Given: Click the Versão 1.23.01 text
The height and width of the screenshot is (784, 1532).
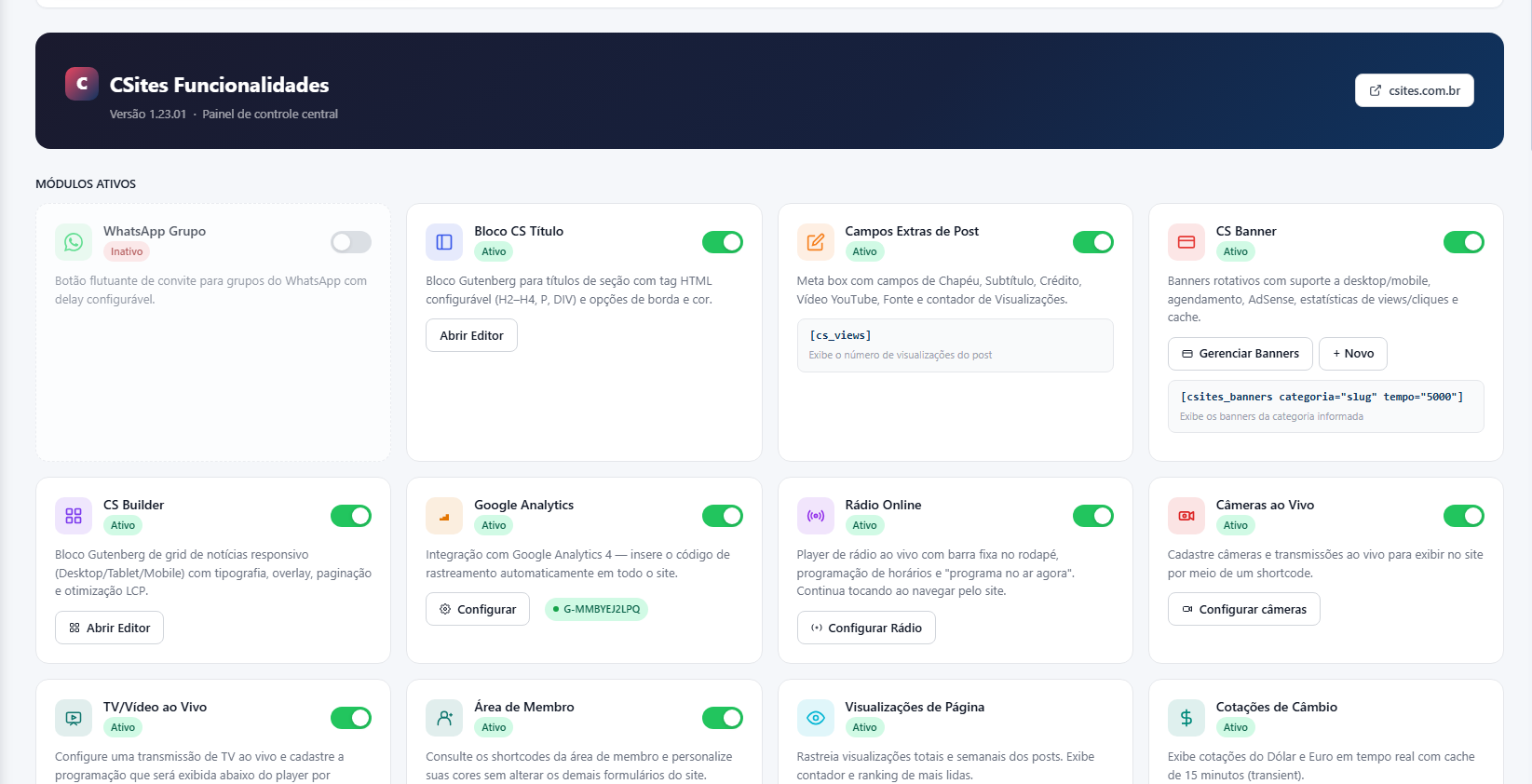Looking at the screenshot, I should coord(148,115).
